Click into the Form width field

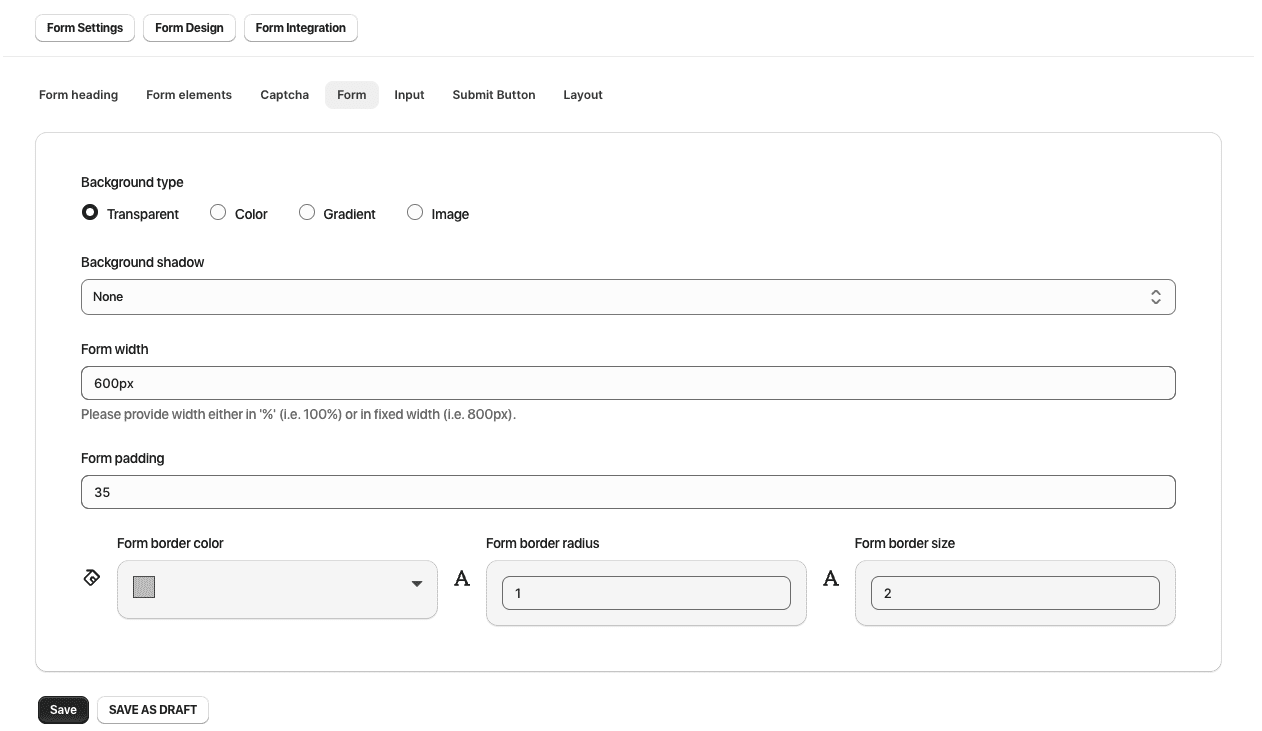point(628,383)
